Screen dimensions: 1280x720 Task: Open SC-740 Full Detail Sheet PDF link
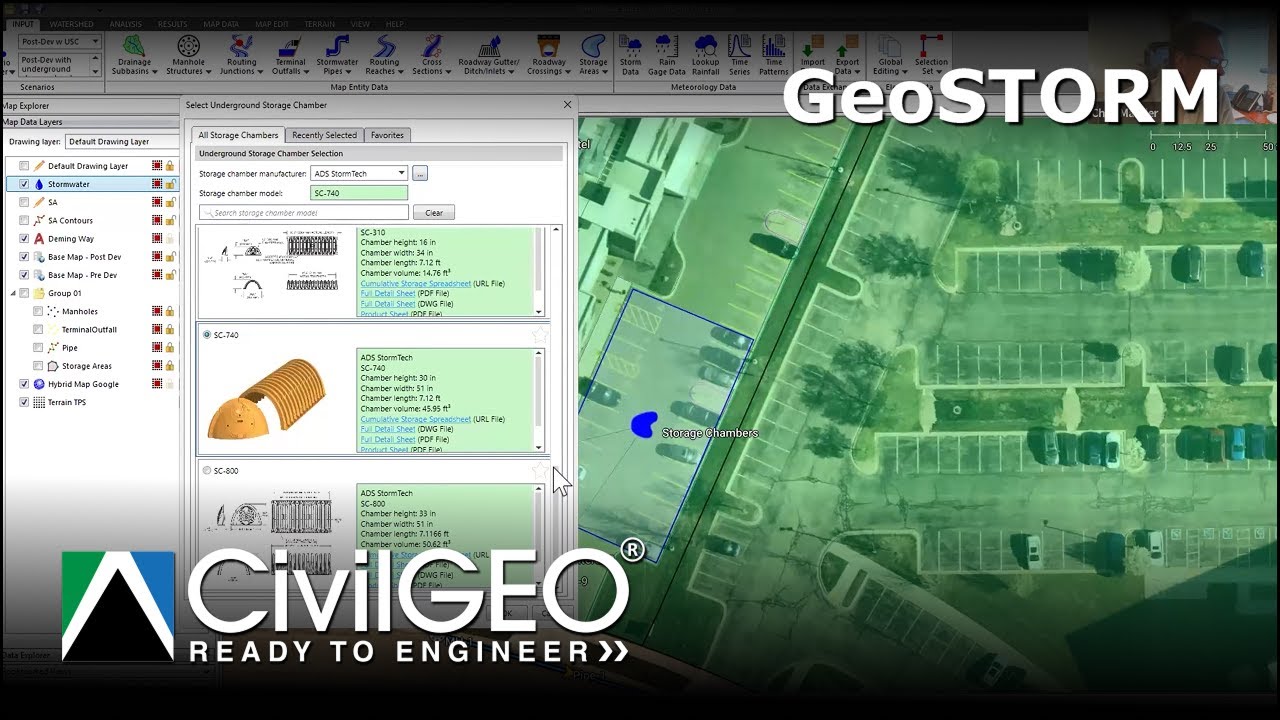[x=387, y=439]
